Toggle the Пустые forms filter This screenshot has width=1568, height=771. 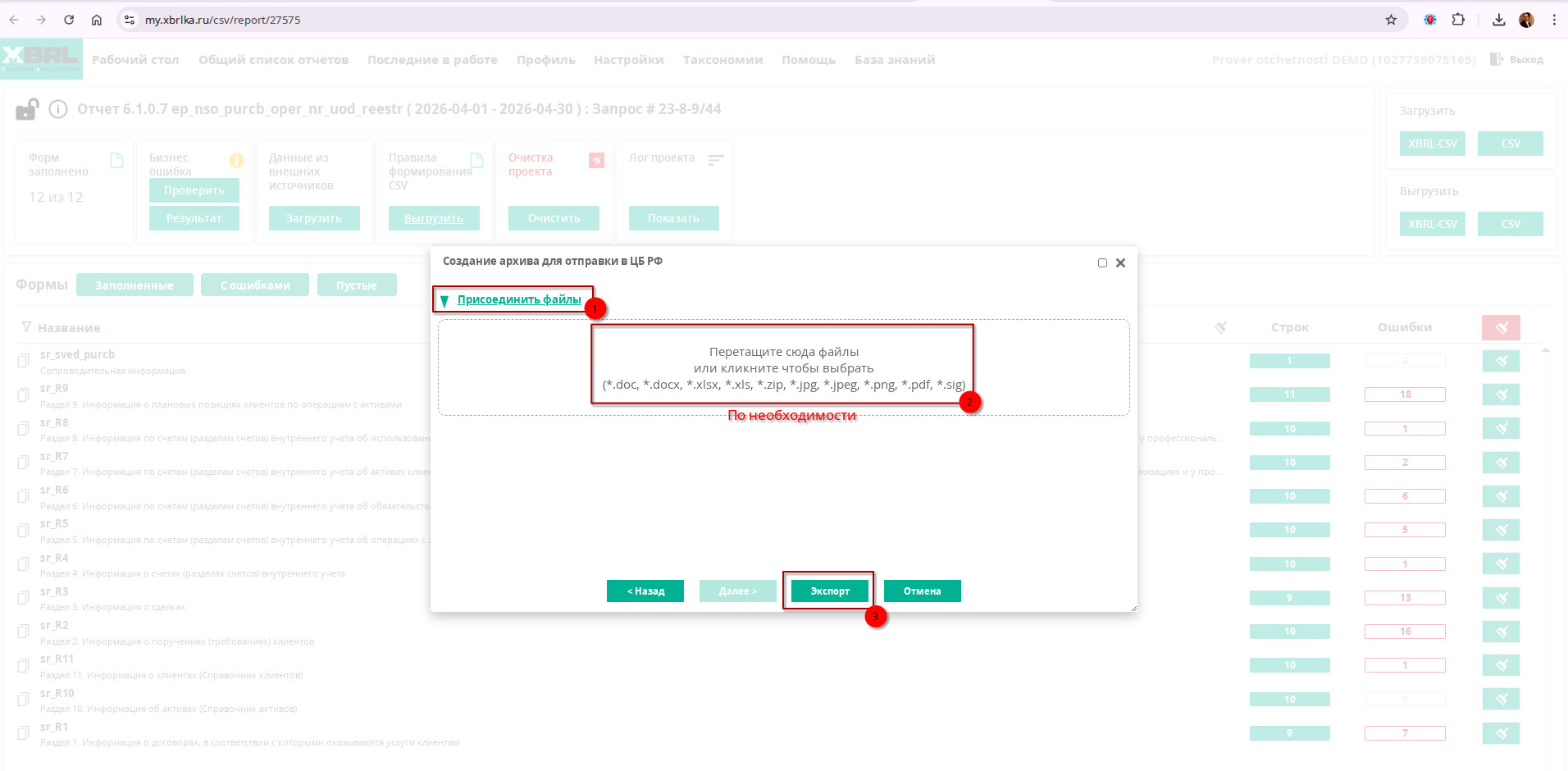click(x=357, y=285)
